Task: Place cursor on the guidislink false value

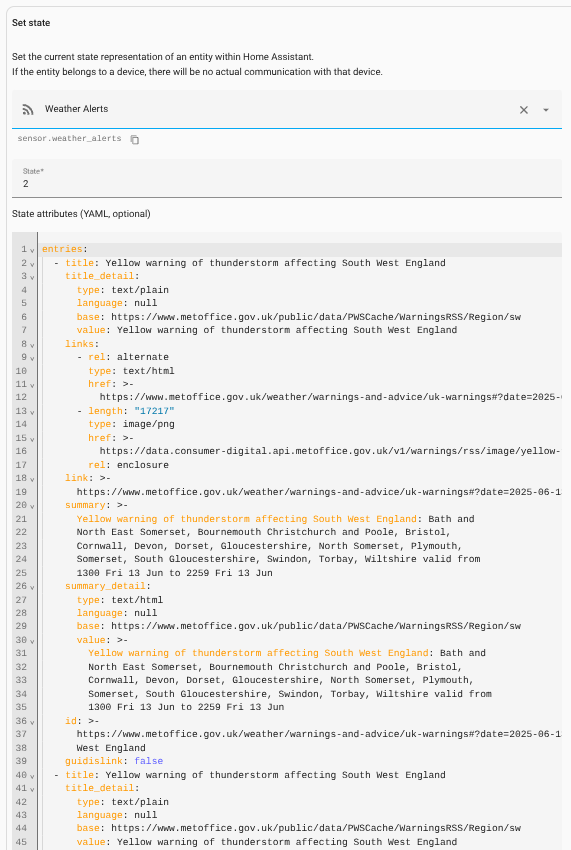Action: tap(149, 761)
